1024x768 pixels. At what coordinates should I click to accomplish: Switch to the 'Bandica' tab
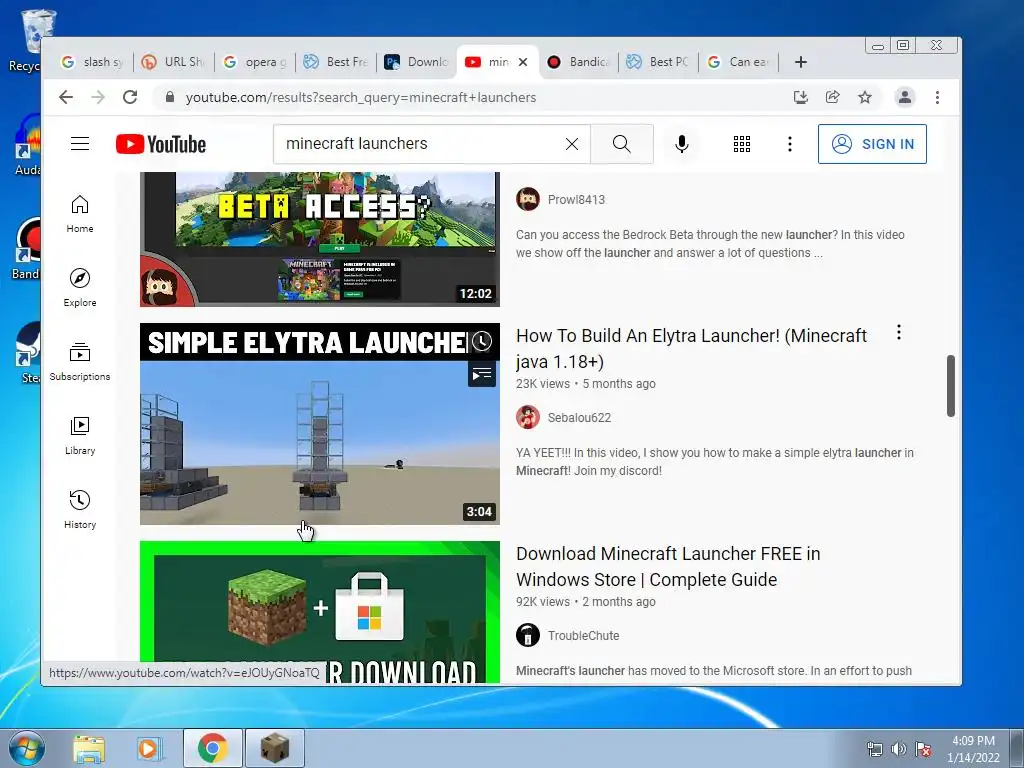[x=578, y=62]
